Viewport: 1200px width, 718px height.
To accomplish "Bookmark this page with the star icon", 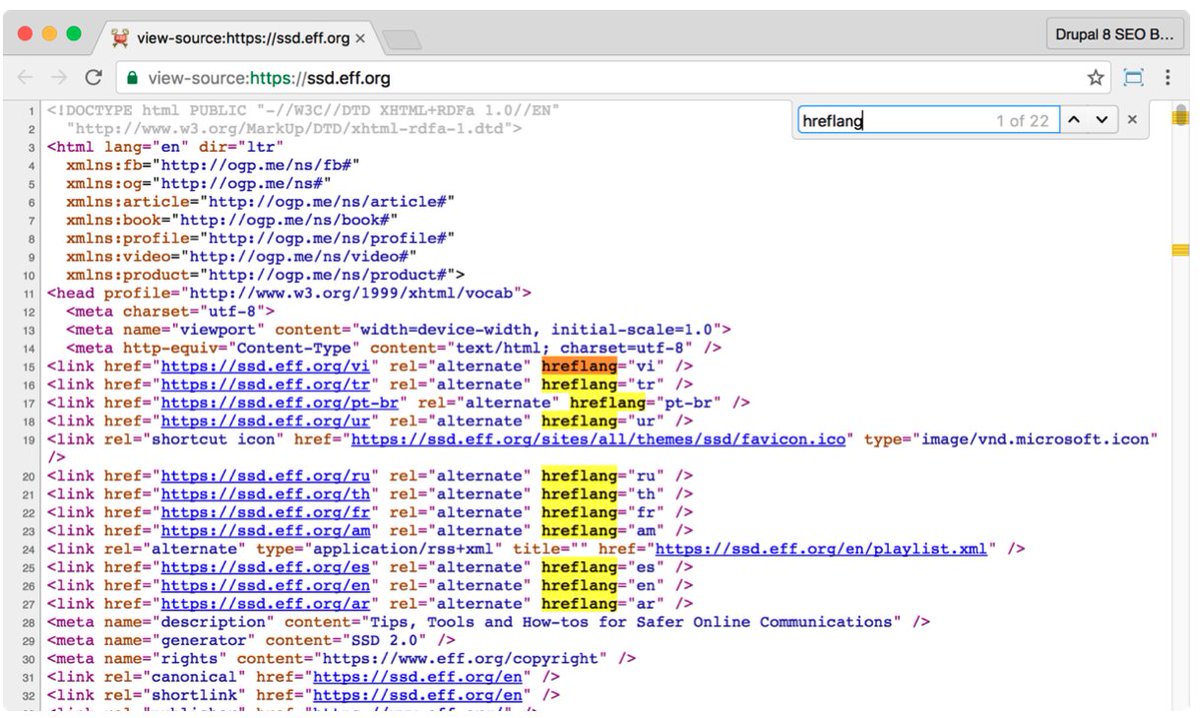I will tap(1096, 77).
